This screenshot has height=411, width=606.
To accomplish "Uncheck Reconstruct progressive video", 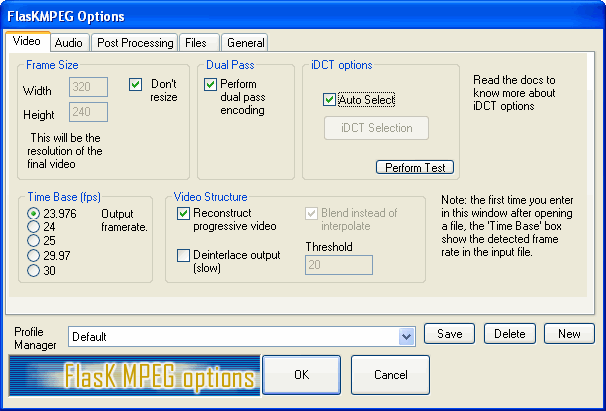I will coord(183,214).
